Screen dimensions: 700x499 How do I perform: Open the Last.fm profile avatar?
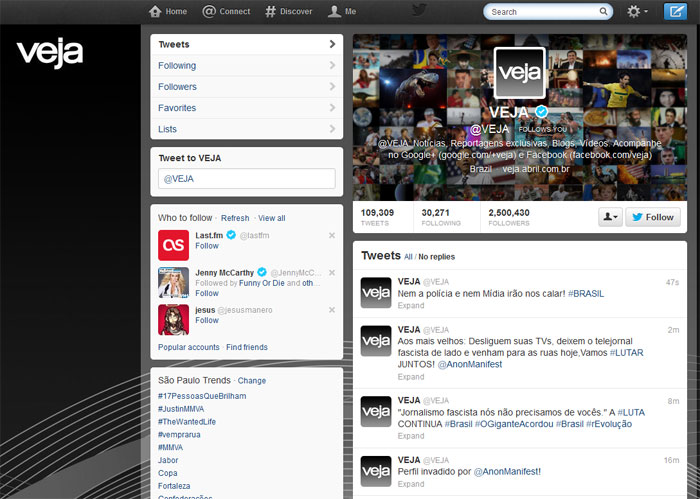pyautogui.click(x=174, y=245)
